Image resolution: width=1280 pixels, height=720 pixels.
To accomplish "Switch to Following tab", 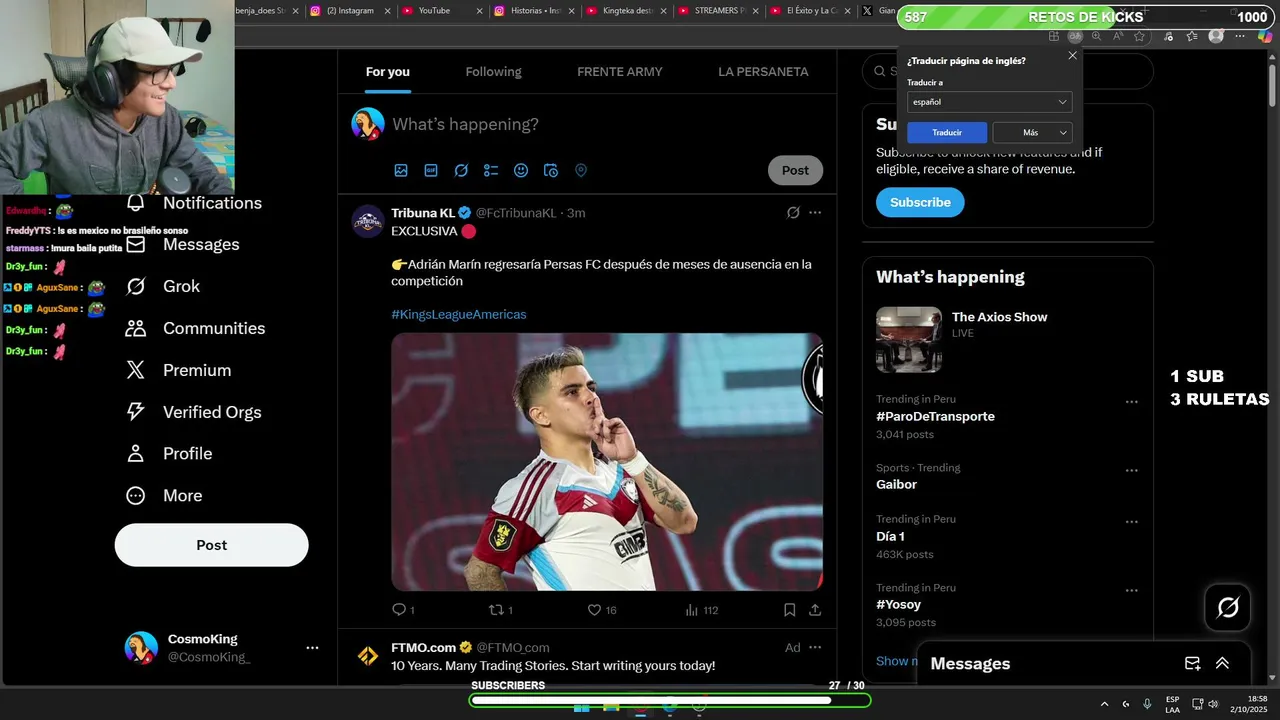I will pyautogui.click(x=493, y=72).
